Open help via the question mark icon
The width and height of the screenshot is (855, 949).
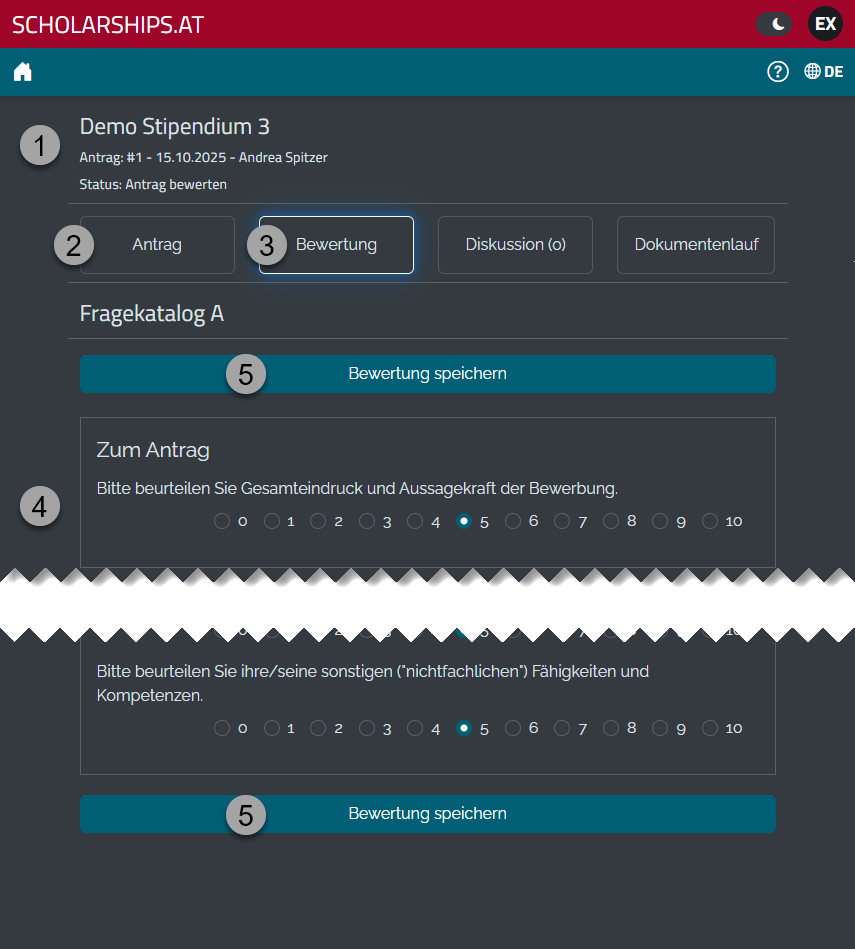778,71
